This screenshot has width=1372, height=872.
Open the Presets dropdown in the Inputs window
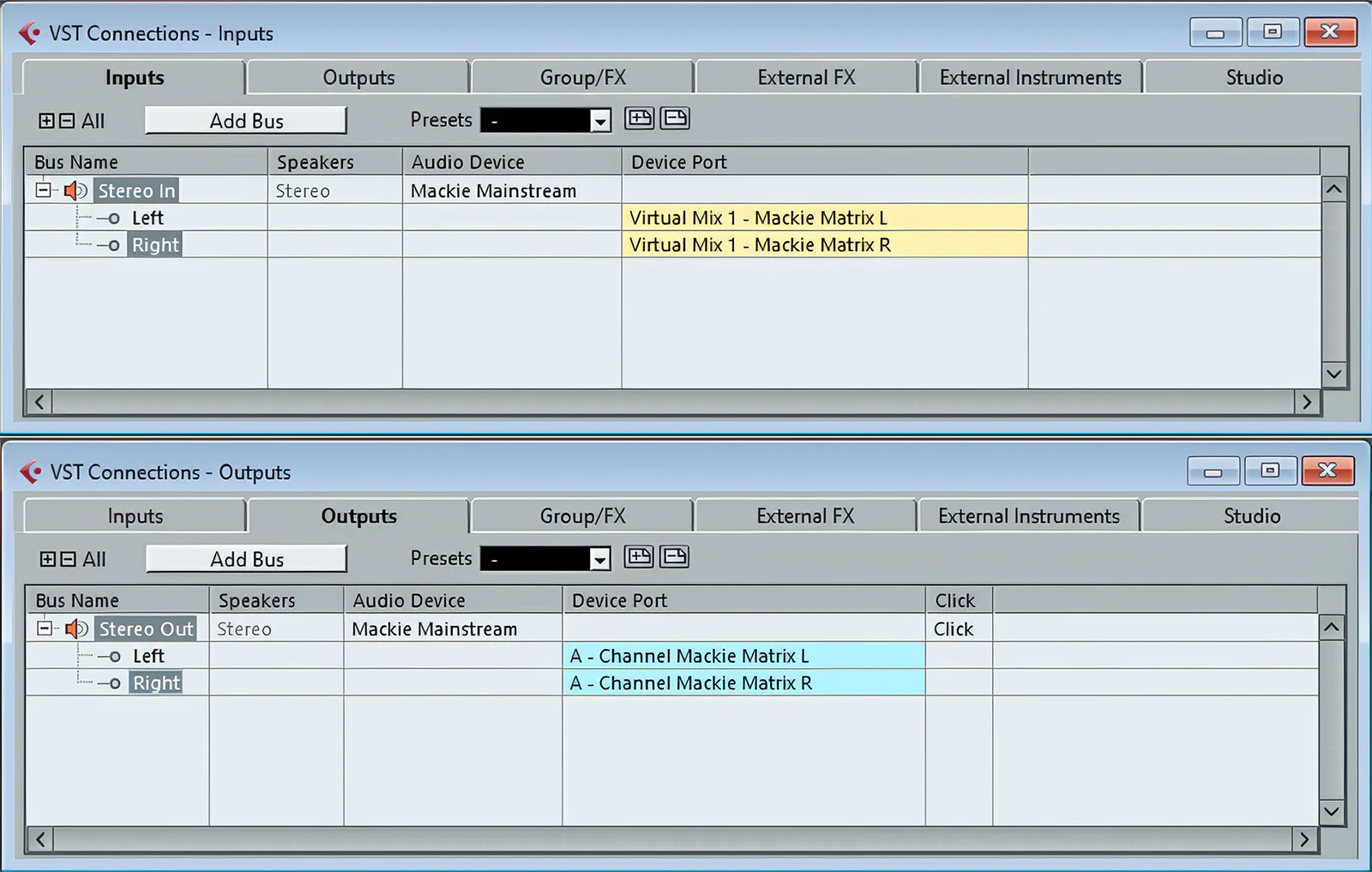[600, 121]
